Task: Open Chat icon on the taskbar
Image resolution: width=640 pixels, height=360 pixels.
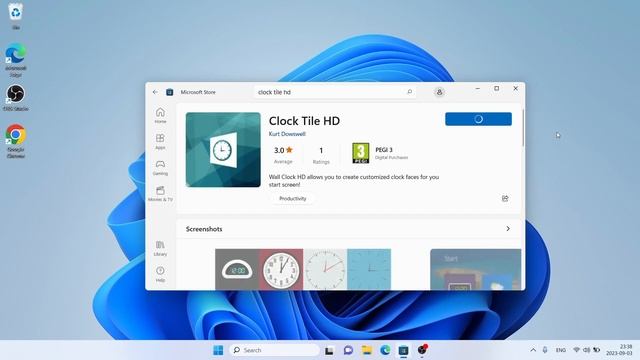Action: pyautogui.click(x=348, y=350)
